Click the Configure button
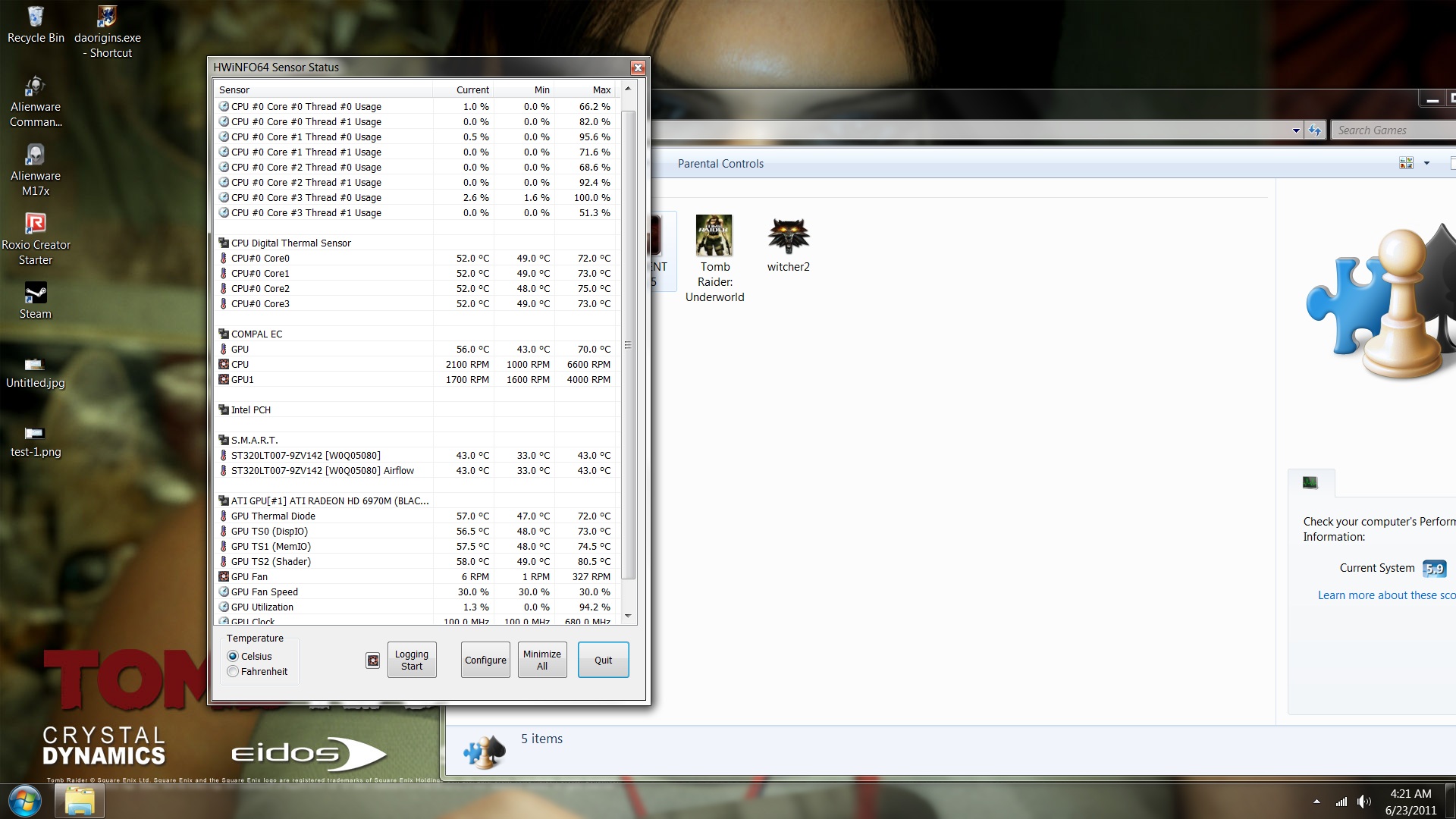This screenshot has height=819, width=1456. click(x=485, y=661)
